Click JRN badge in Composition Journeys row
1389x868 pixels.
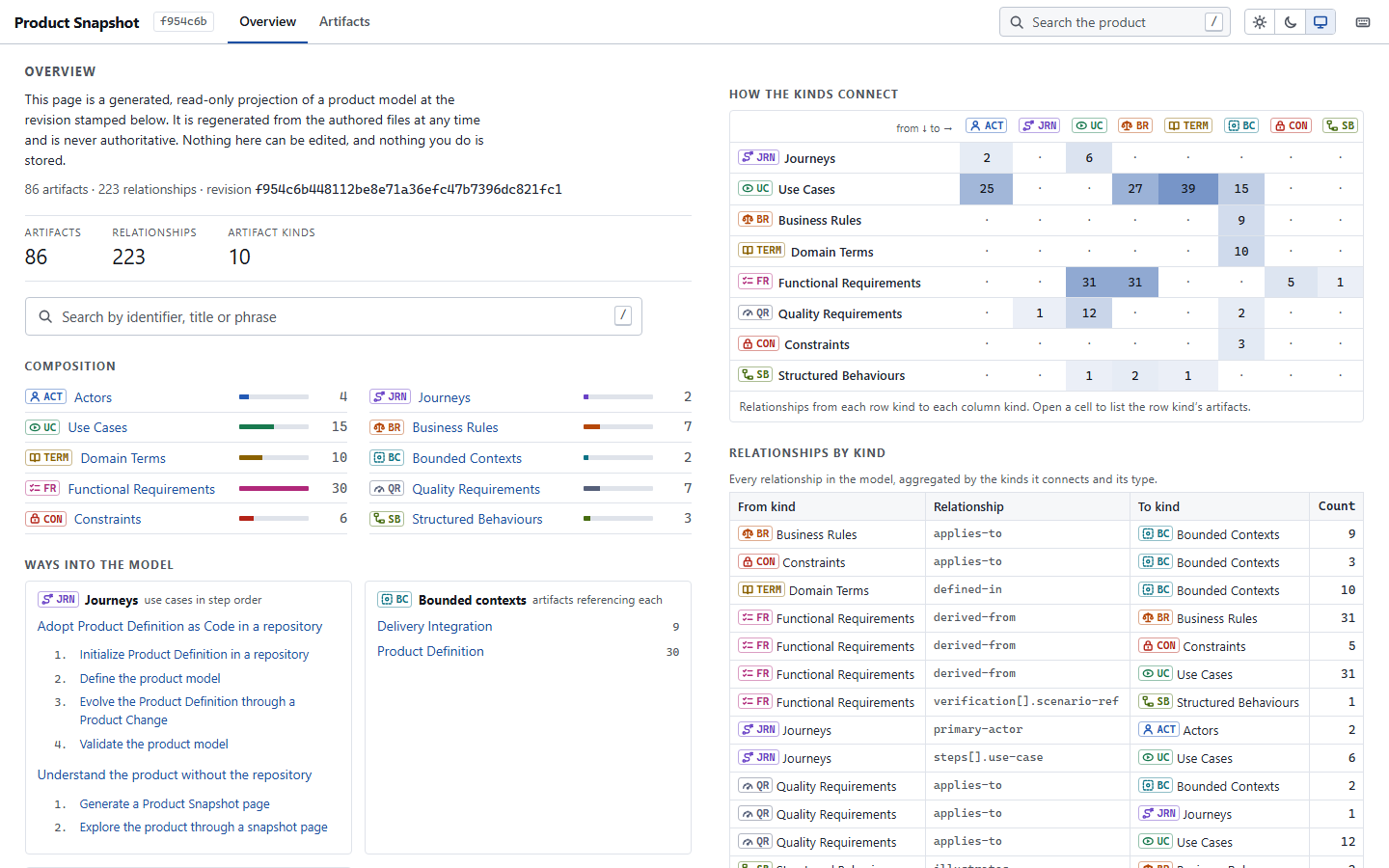tap(391, 396)
